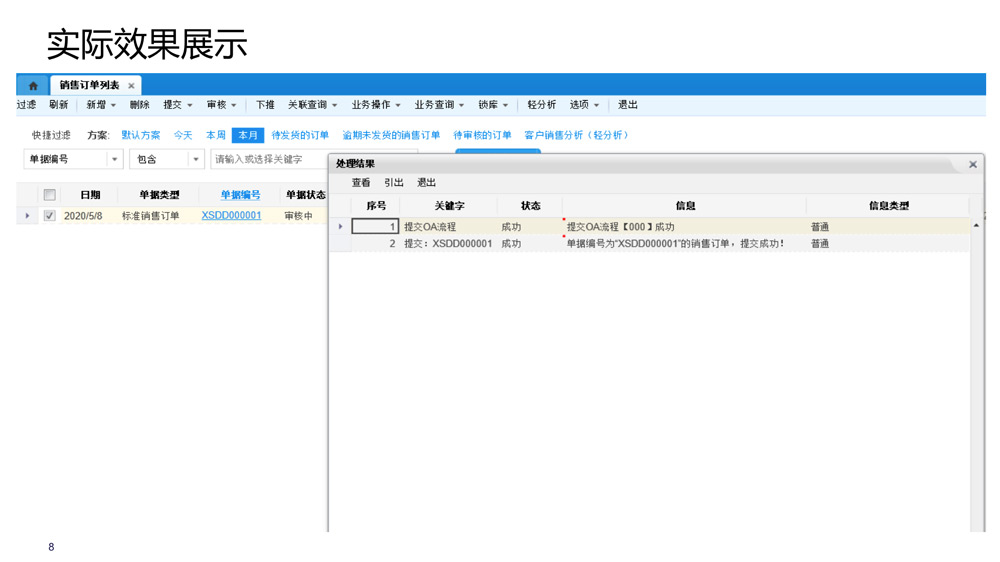The height and width of the screenshot is (562, 1000).
Task: Select the 待发货的订单 scheme
Action: [x=300, y=135]
